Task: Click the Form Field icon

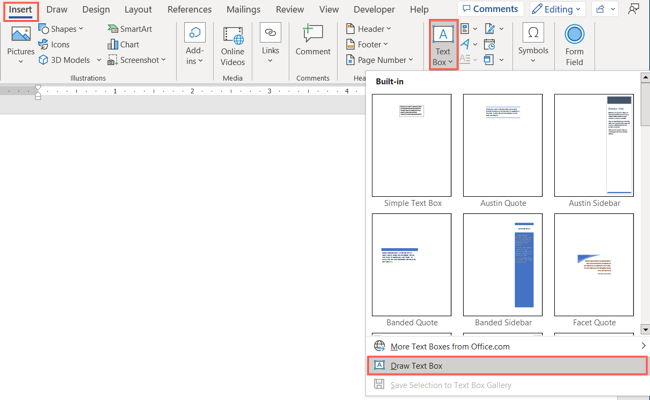Action: 574,41
